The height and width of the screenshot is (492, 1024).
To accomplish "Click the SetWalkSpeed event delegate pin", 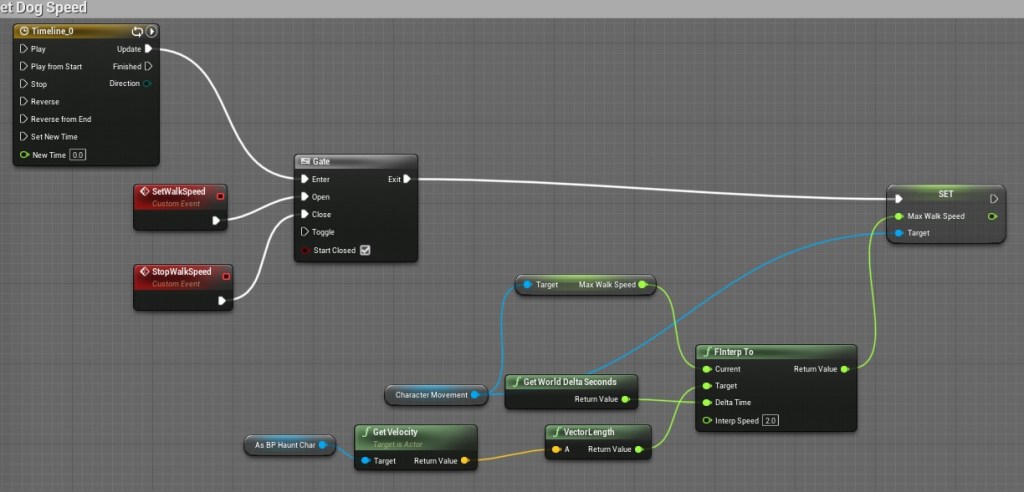I will (221, 193).
